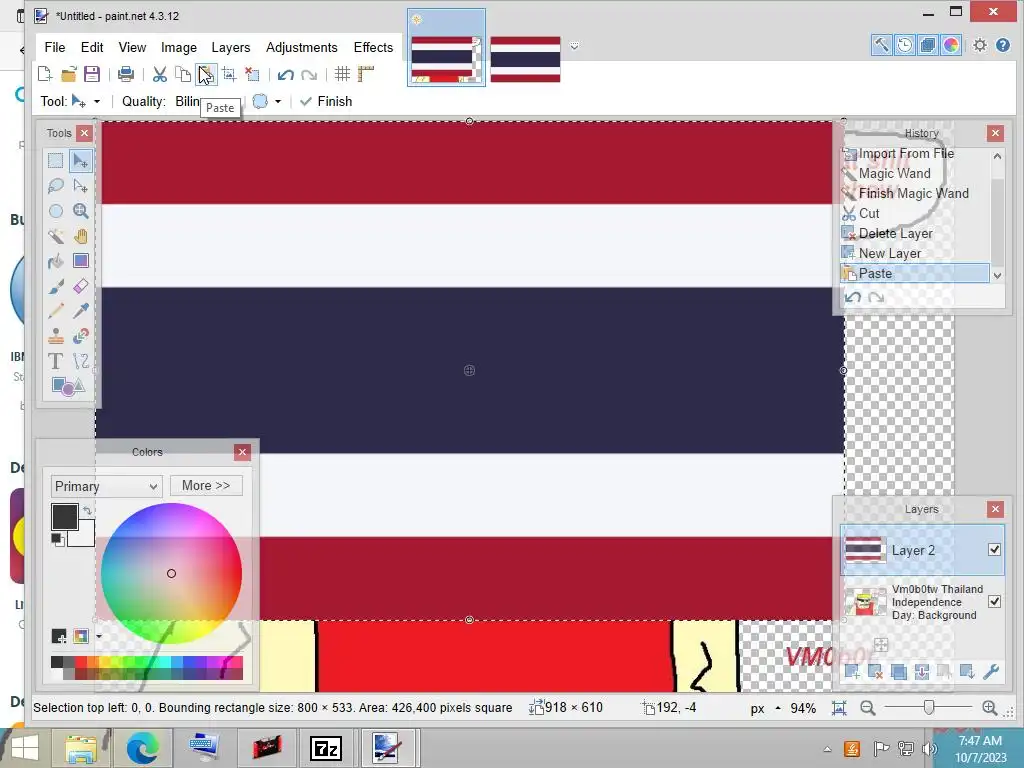Click the New file toolbar icon
1024x768 pixels.
45,74
